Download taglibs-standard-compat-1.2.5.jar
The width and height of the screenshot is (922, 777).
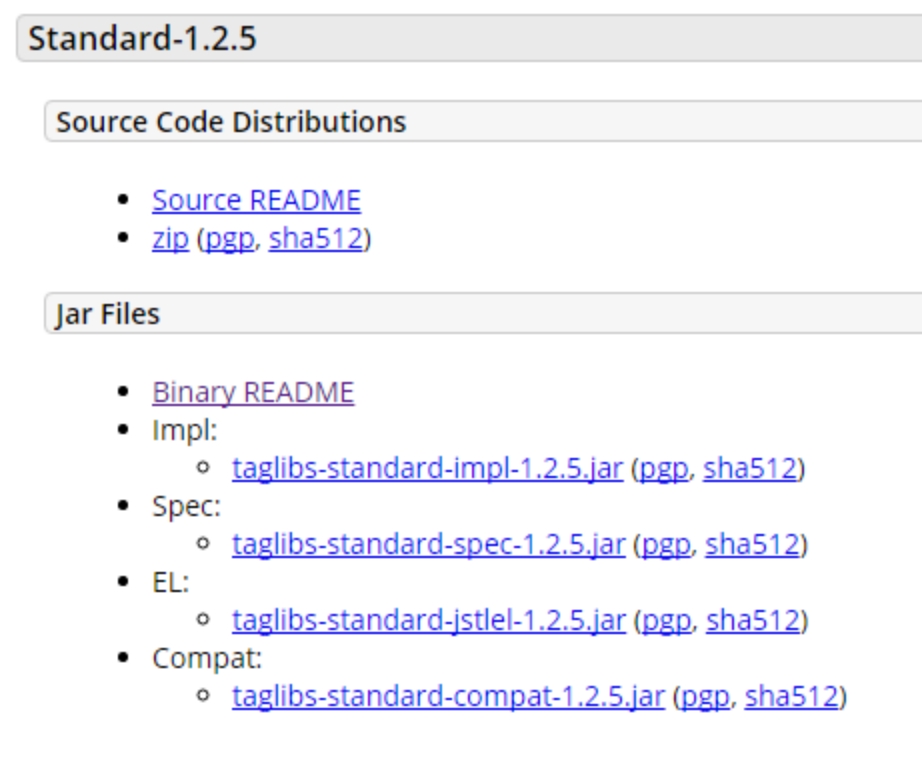tap(448, 696)
